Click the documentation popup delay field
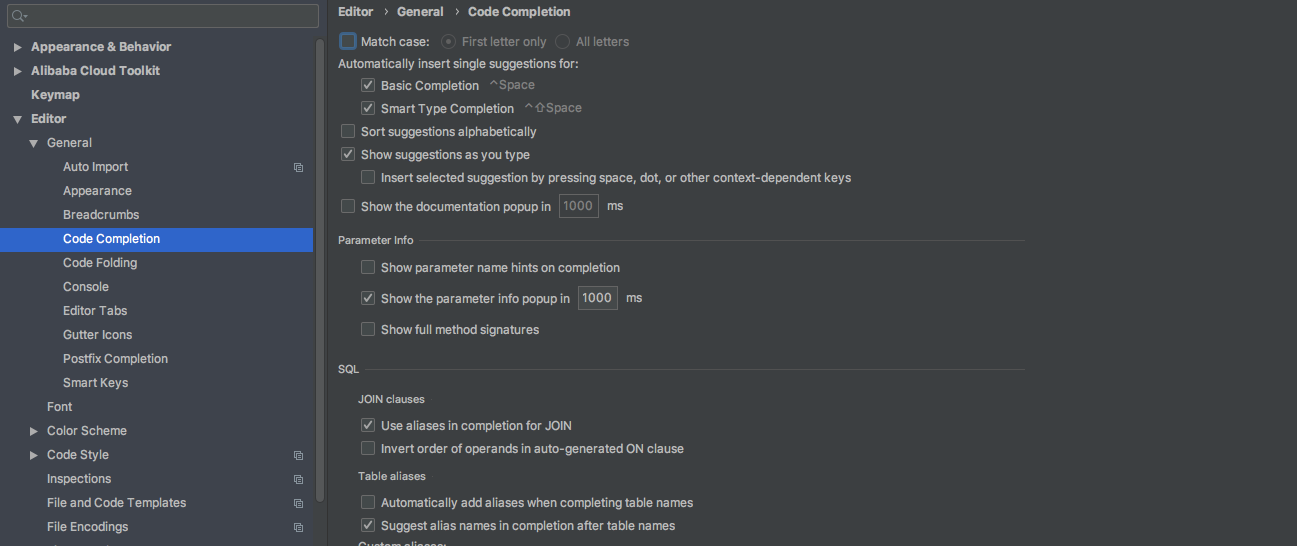 tap(578, 207)
